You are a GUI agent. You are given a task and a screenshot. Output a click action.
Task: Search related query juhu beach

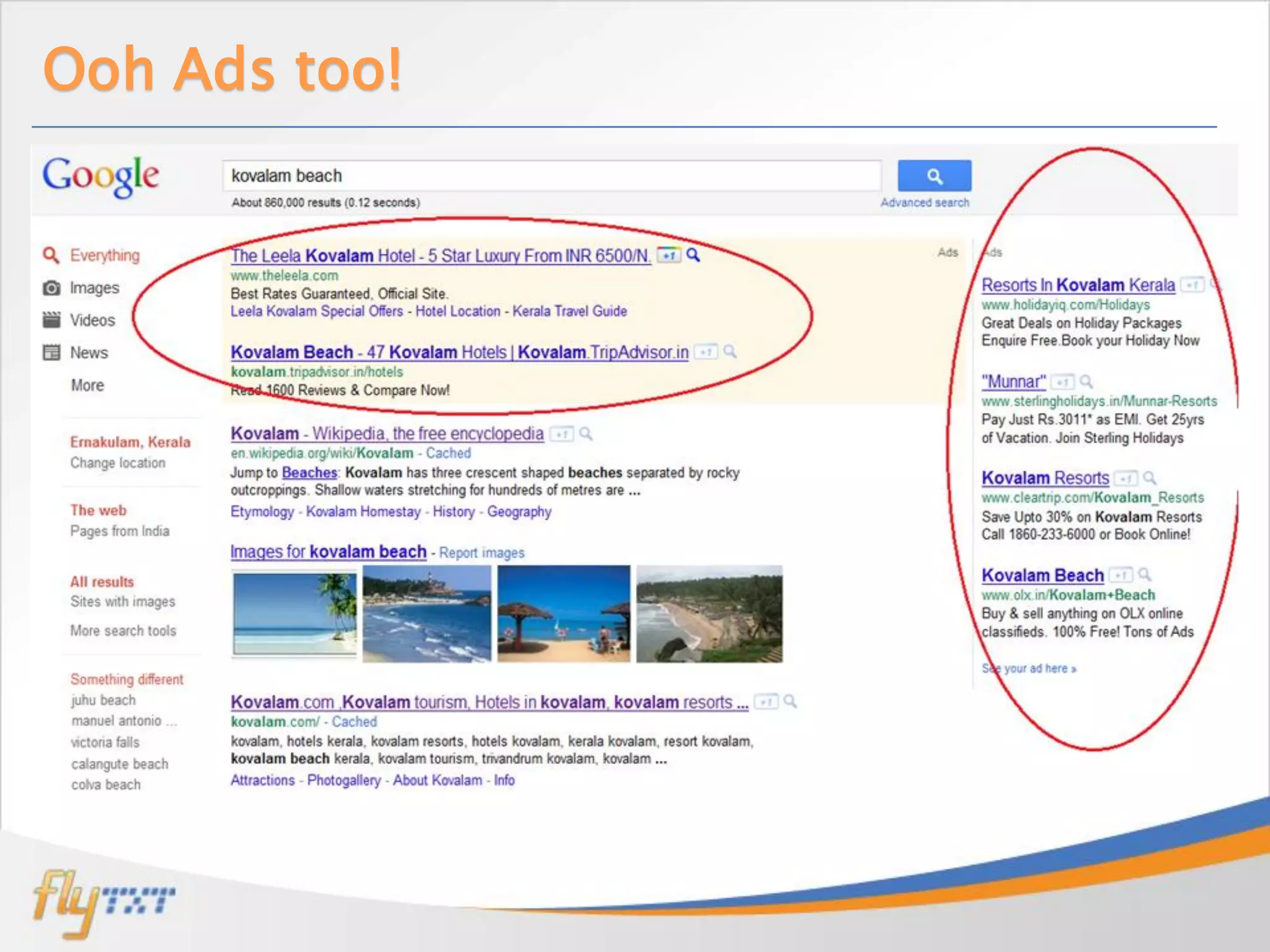pyautogui.click(x=103, y=700)
